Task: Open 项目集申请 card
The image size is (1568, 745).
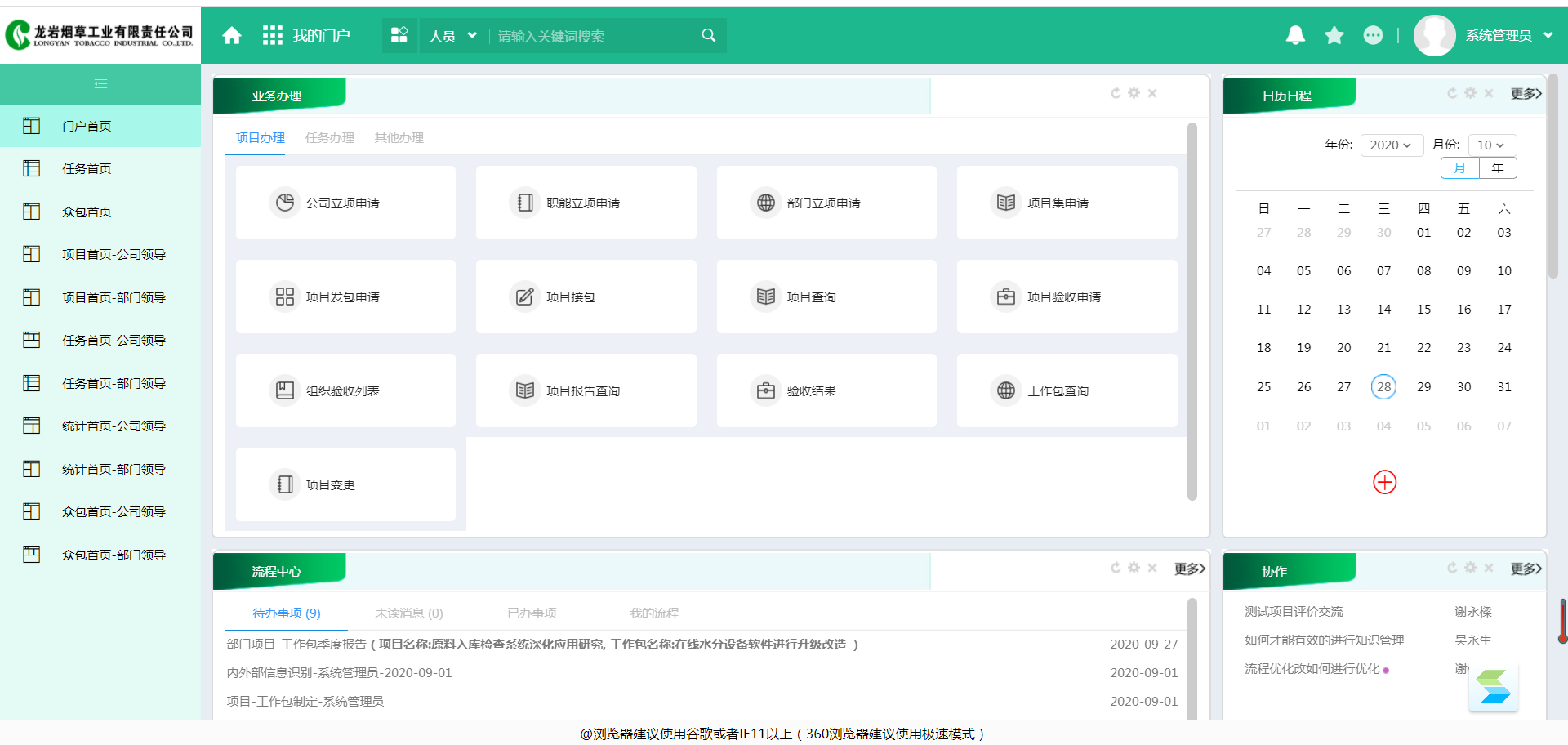Action: click(1067, 203)
